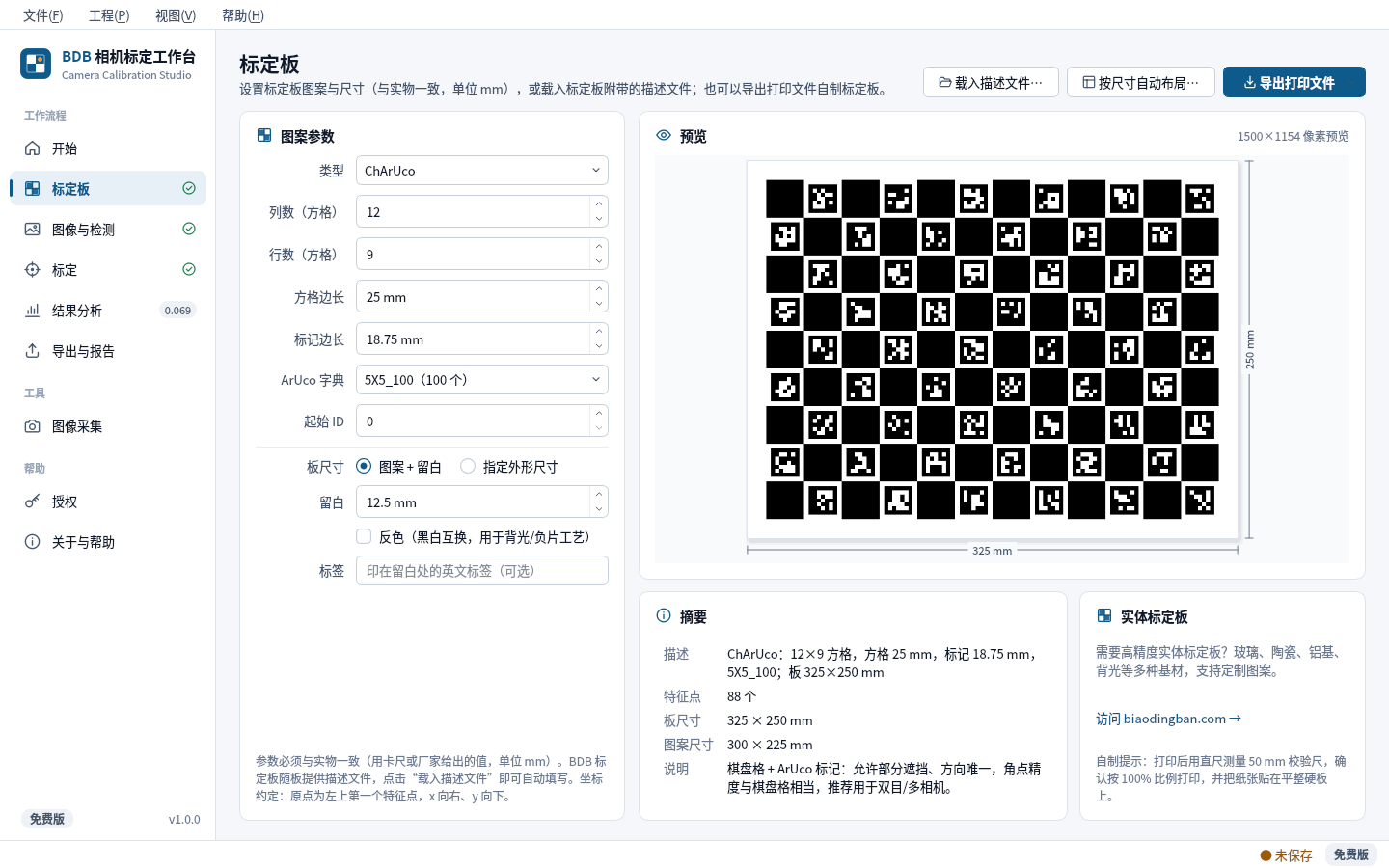Open the 关于与帮助 info icon

click(33, 542)
